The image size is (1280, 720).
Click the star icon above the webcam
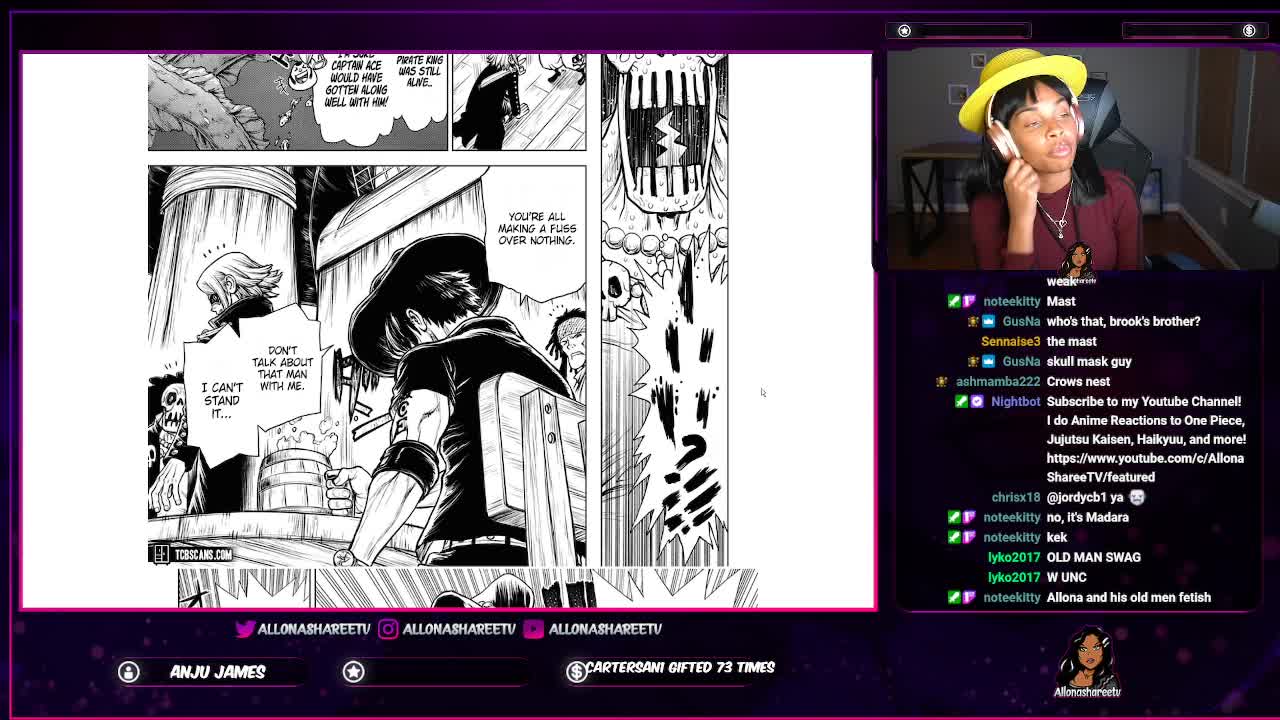pyautogui.click(x=904, y=31)
